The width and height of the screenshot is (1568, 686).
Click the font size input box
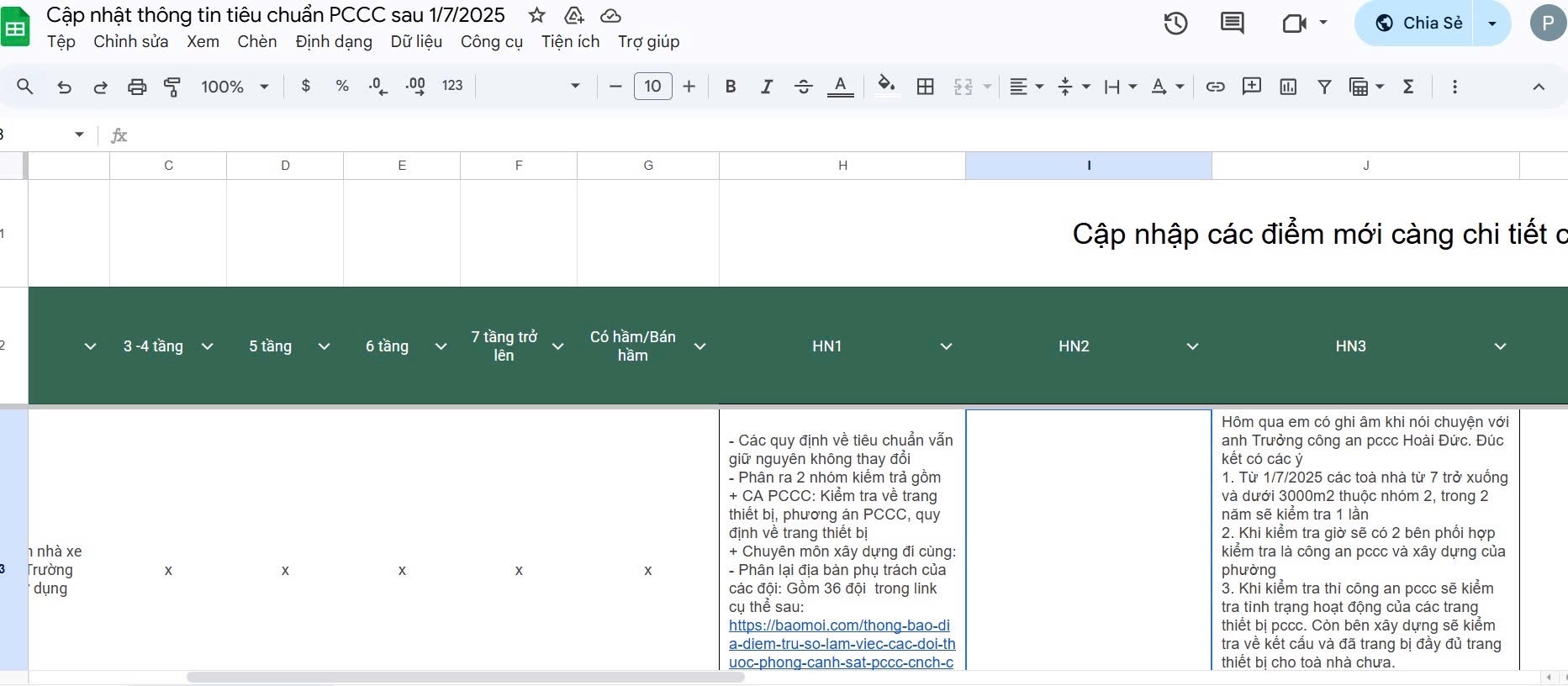click(652, 87)
